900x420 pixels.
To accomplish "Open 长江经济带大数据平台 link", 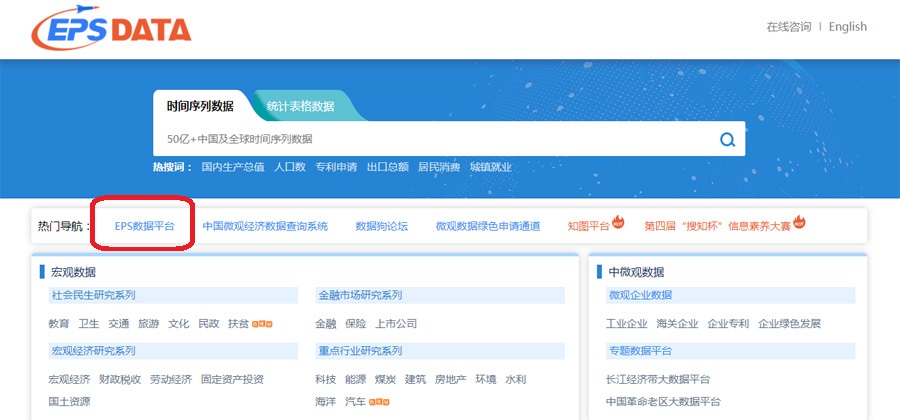I will (658, 379).
